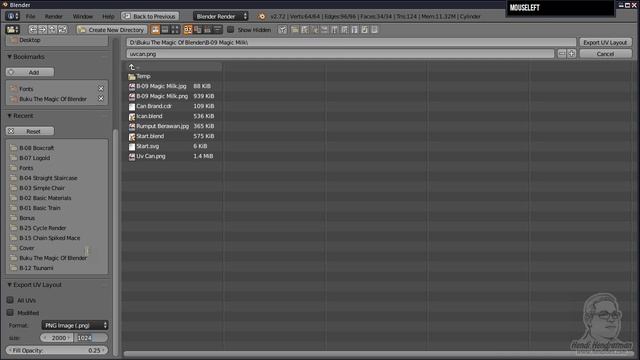Open the B-08 Boxcraft recent folder
Image resolution: width=640 pixels, height=360 pixels.
coord(36,148)
